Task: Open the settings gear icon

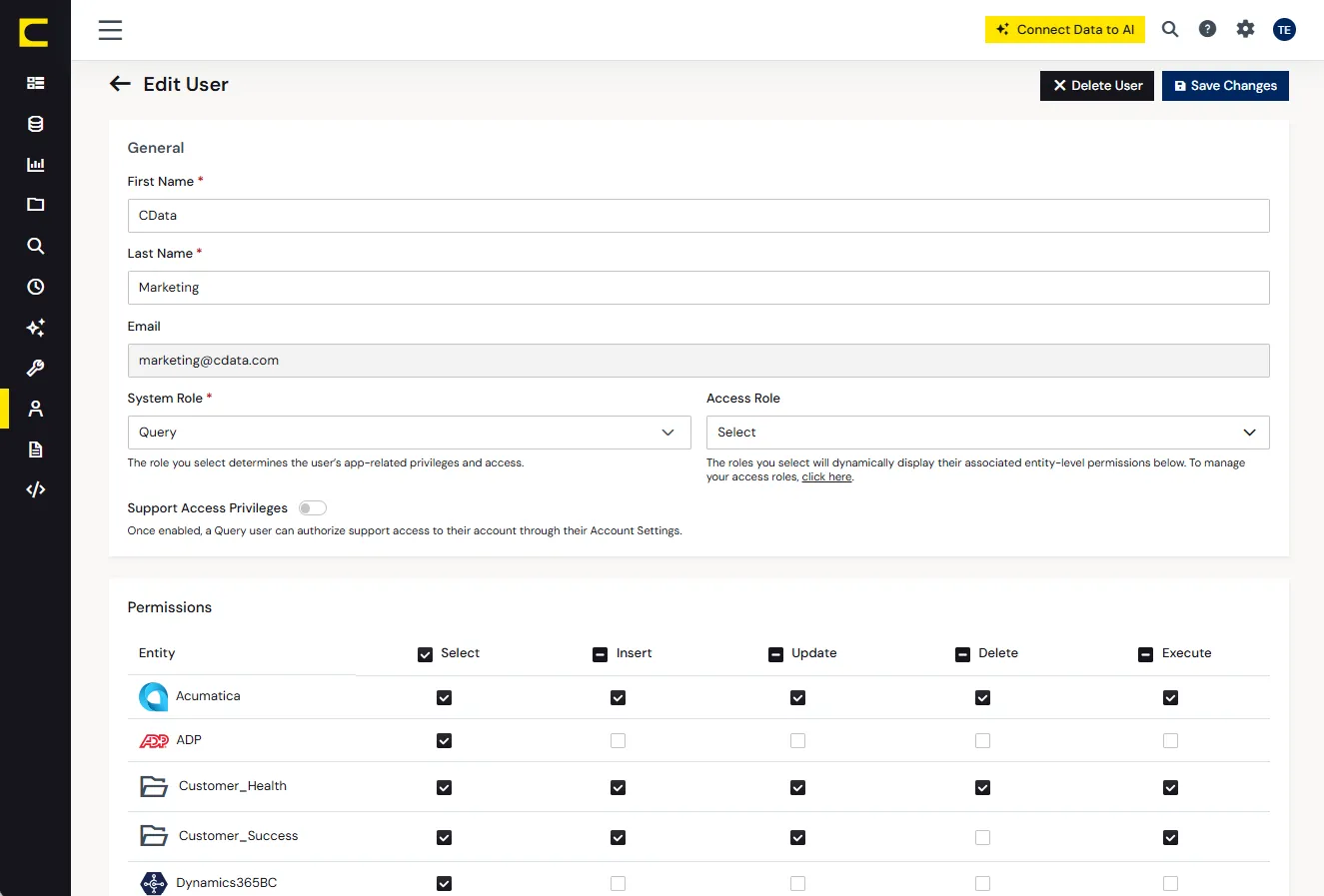Action: [1245, 29]
